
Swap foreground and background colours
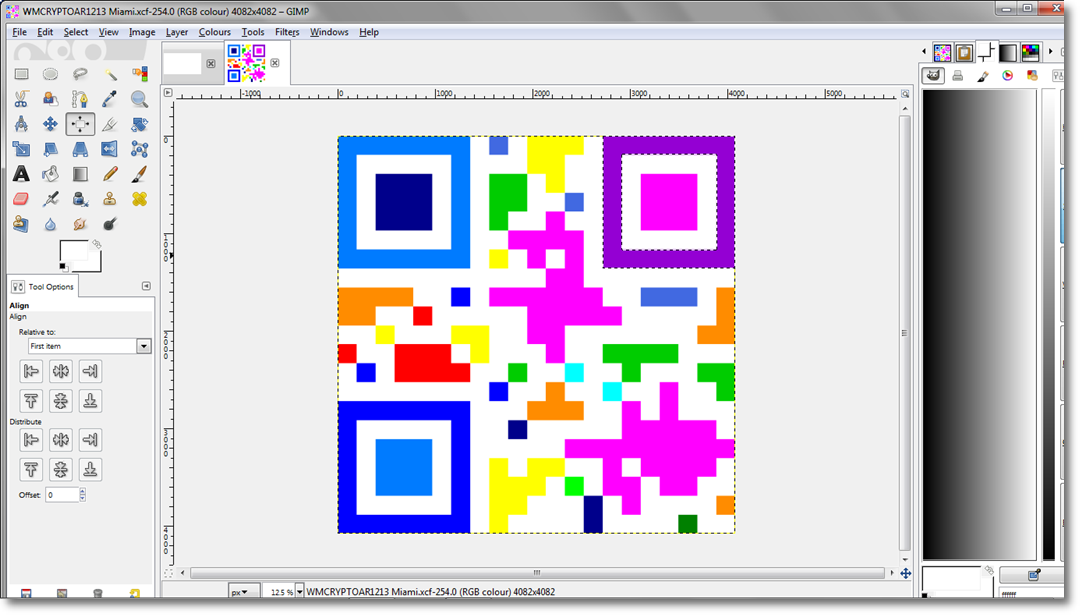coord(96,244)
